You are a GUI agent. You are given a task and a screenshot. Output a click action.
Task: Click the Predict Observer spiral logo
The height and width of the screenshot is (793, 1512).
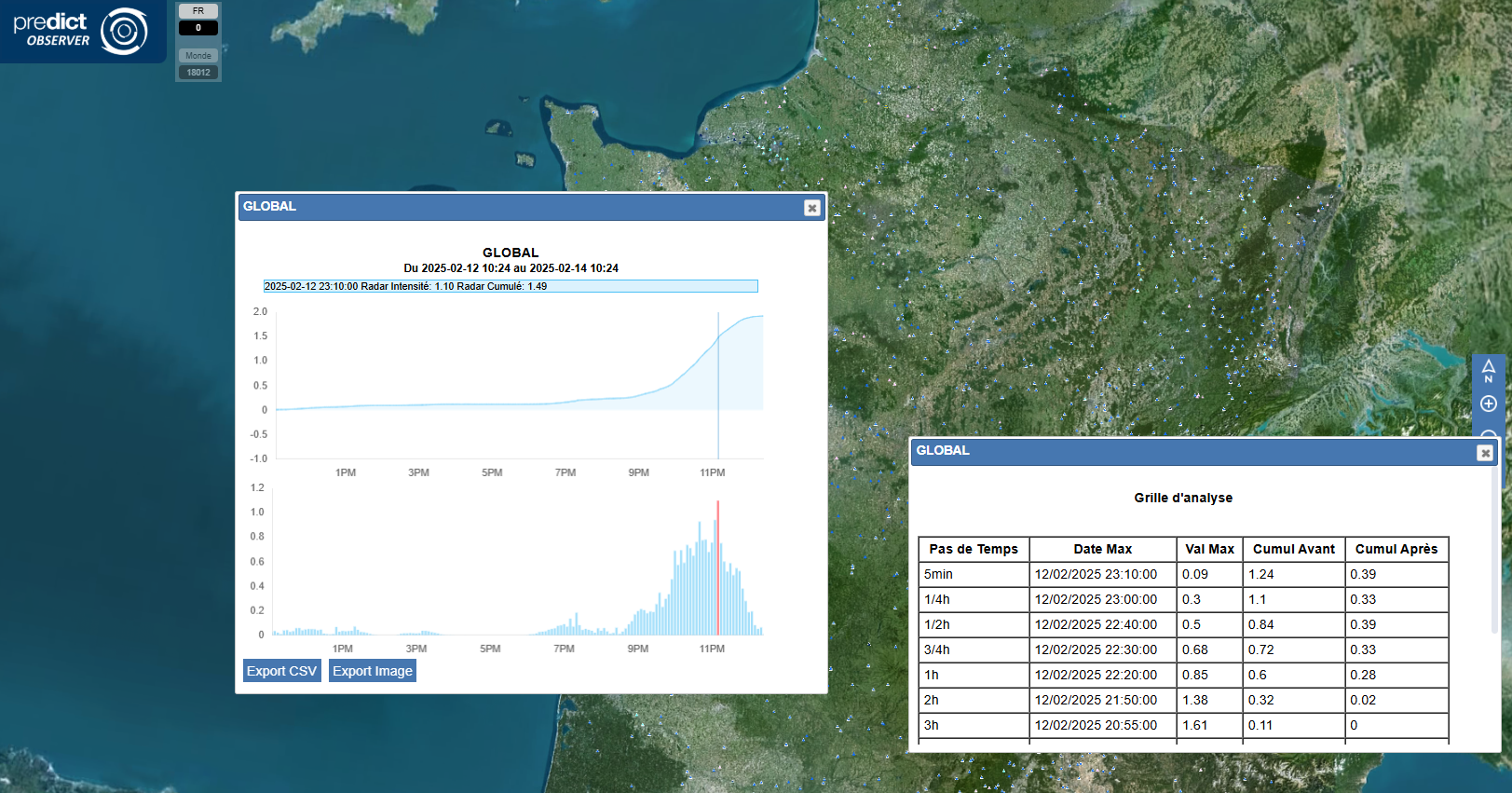(124, 31)
